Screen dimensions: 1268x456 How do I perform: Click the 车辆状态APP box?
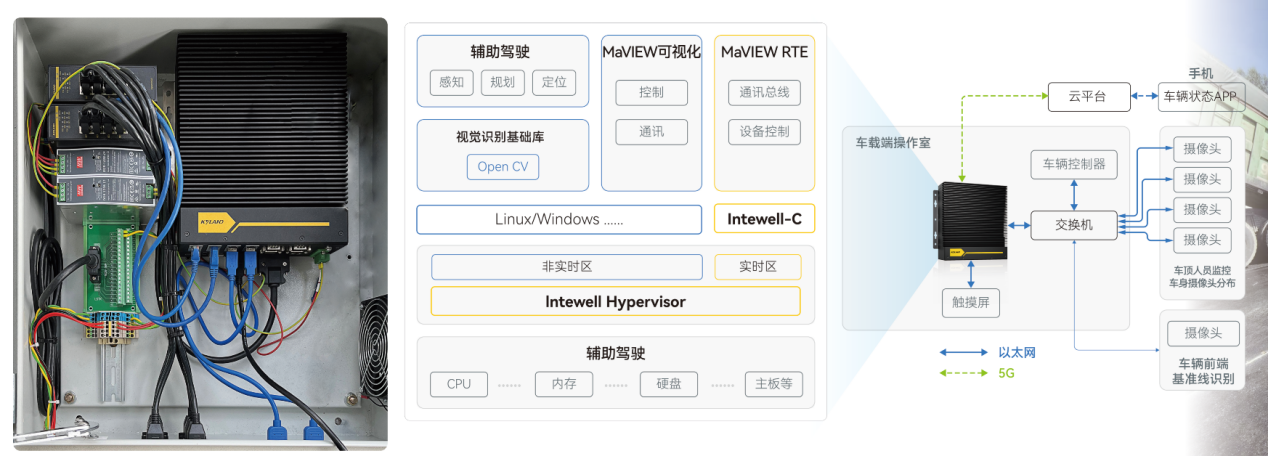coord(1199,97)
